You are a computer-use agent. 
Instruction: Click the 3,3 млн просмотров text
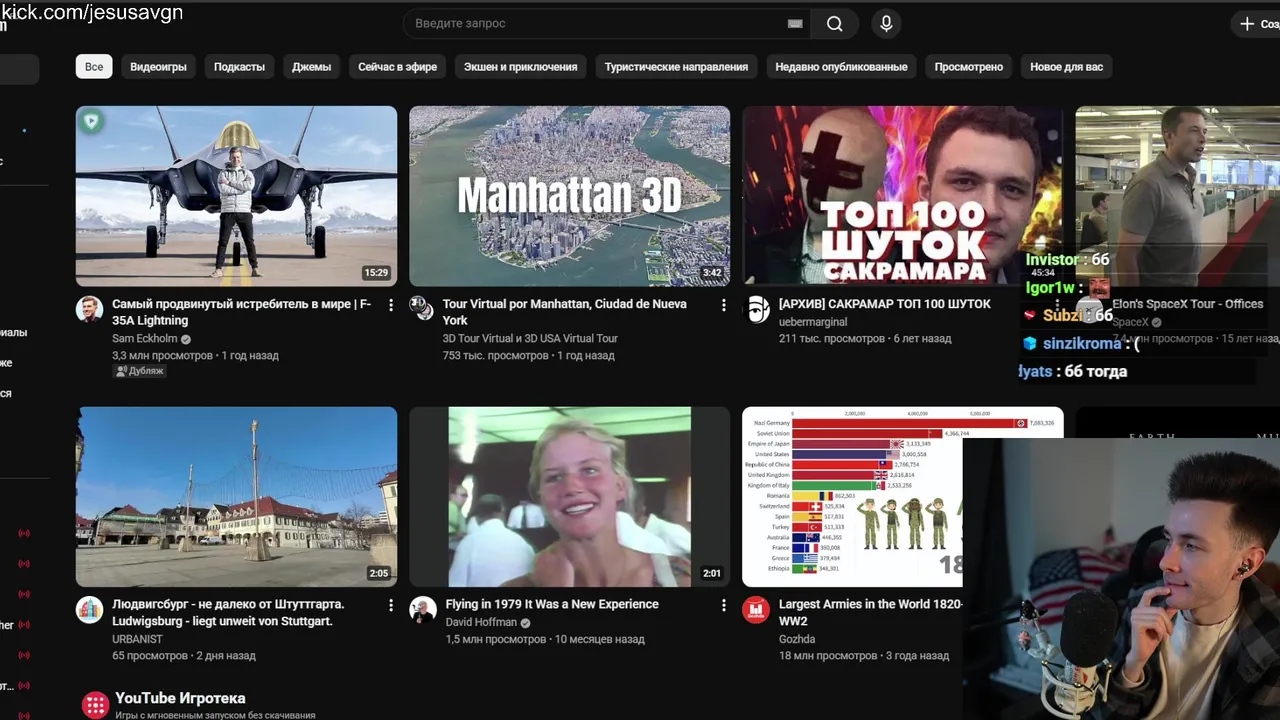pyautogui.click(x=162, y=355)
